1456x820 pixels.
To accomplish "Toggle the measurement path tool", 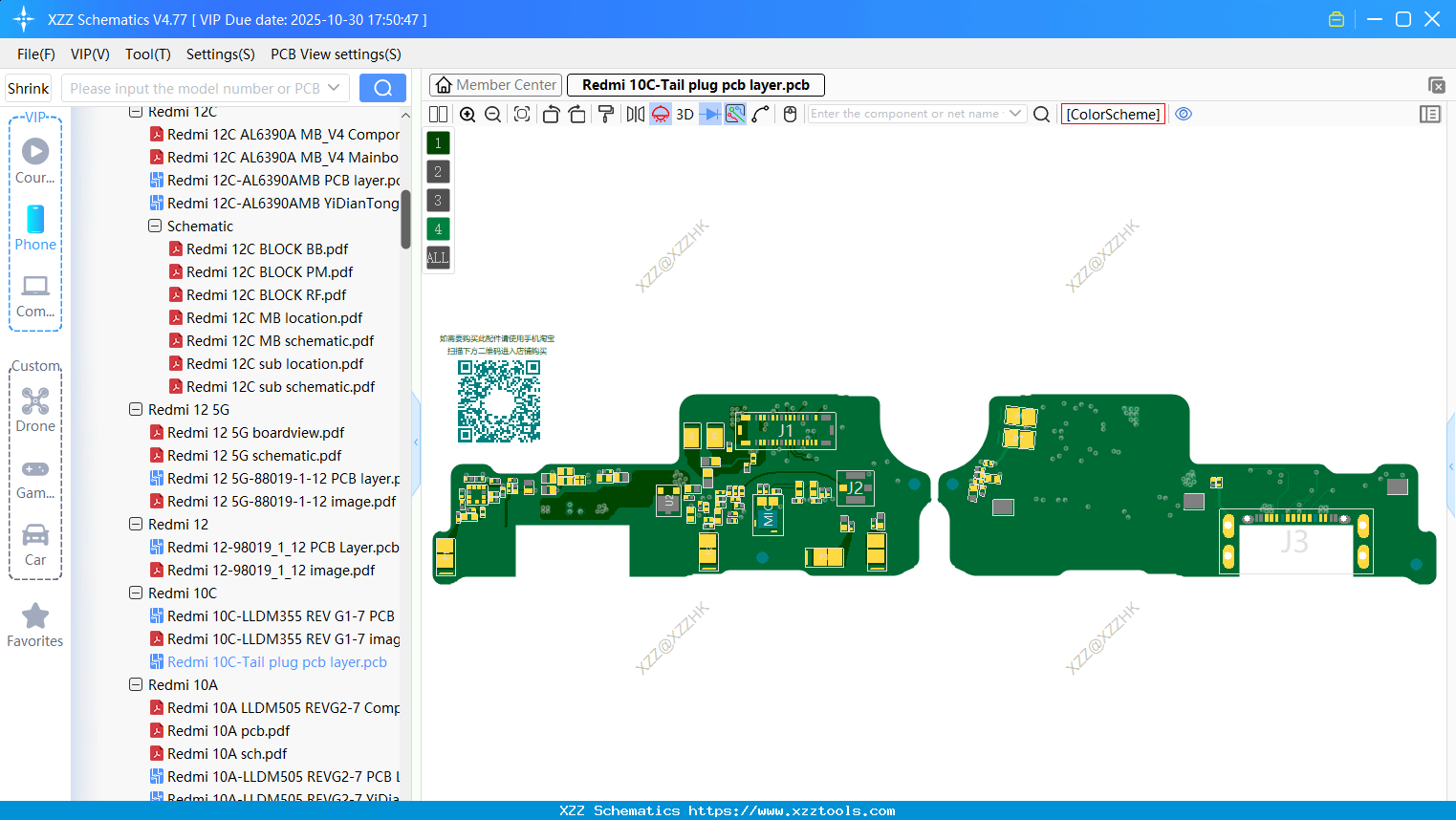I will (762, 114).
